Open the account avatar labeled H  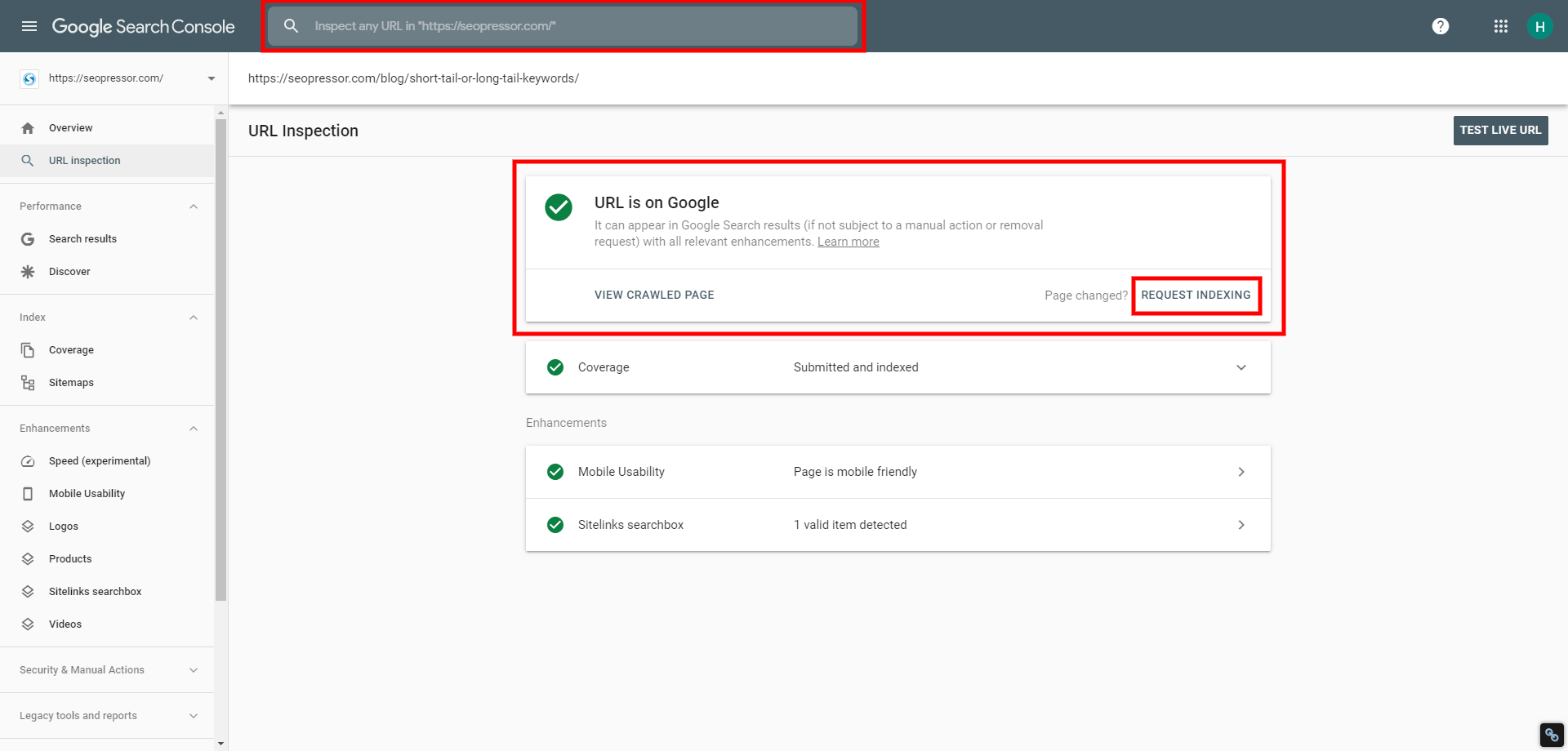(1539, 26)
